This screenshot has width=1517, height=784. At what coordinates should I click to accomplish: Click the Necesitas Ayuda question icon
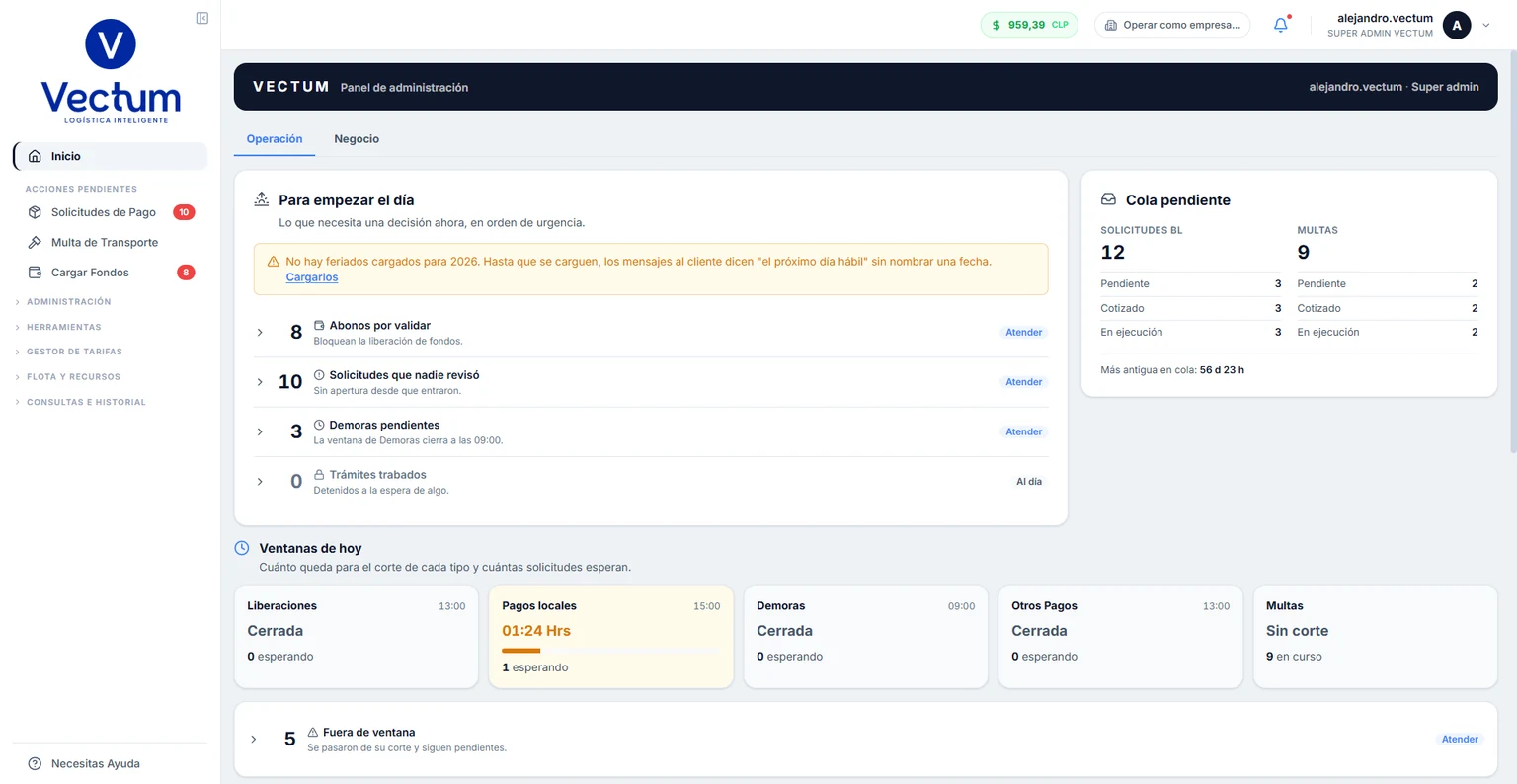click(x=35, y=763)
